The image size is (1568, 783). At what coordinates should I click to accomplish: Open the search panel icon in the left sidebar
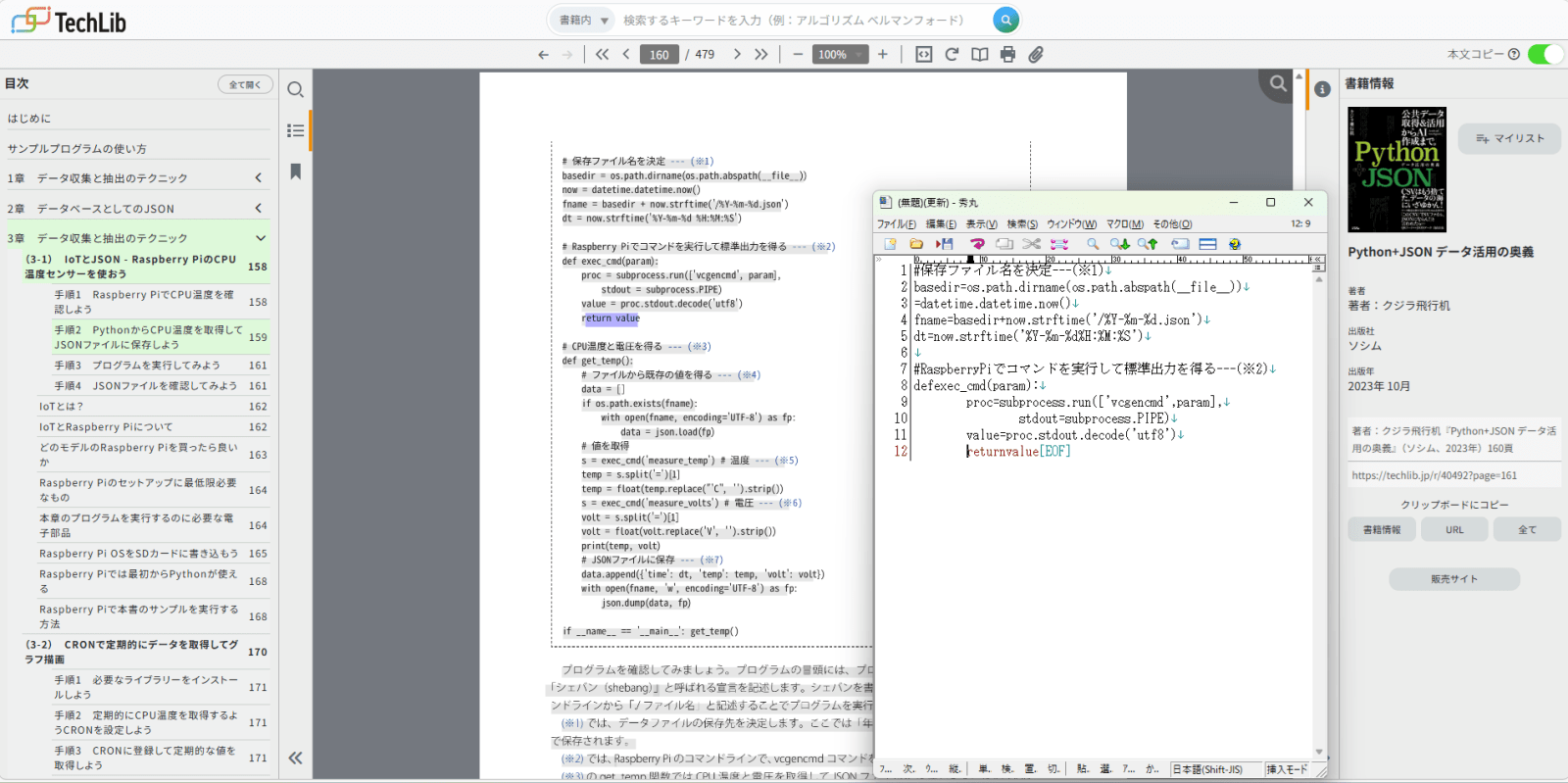pos(295,90)
